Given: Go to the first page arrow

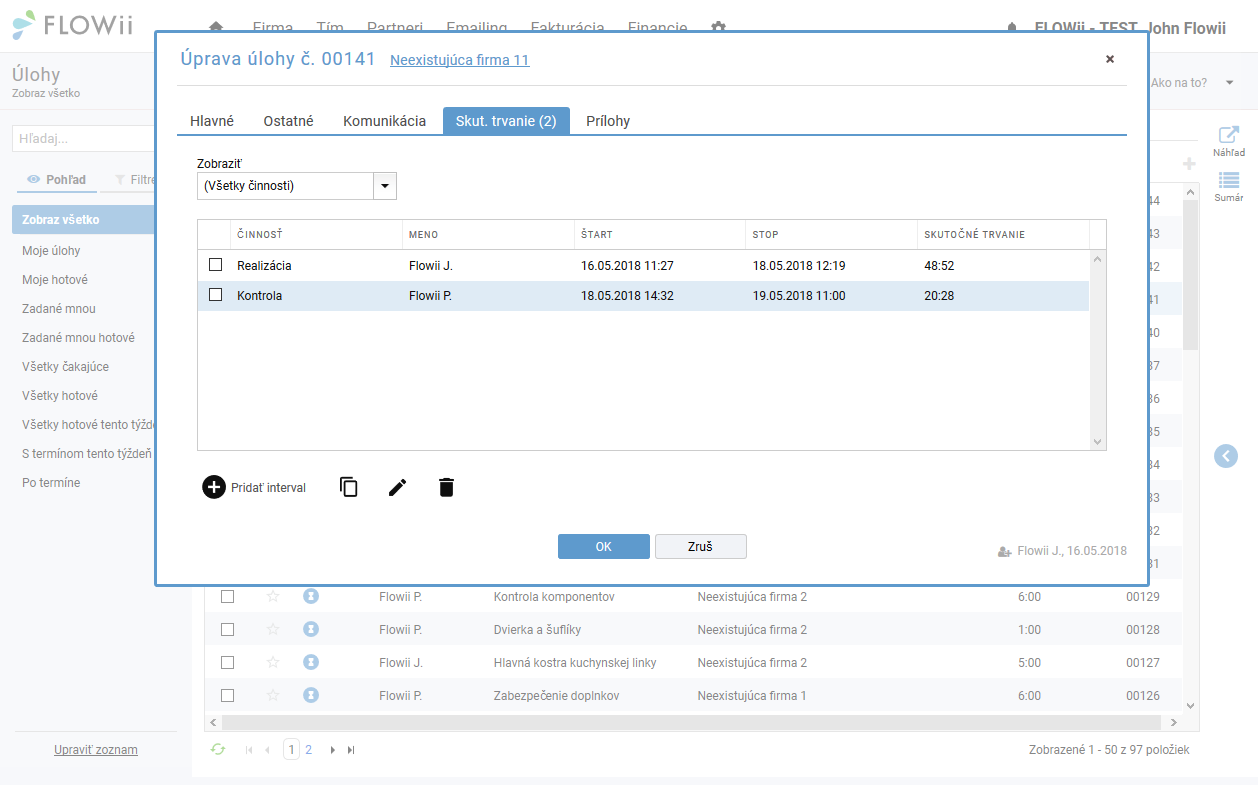Looking at the screenshot, I should pyautogui.click(x=249, y=750).
